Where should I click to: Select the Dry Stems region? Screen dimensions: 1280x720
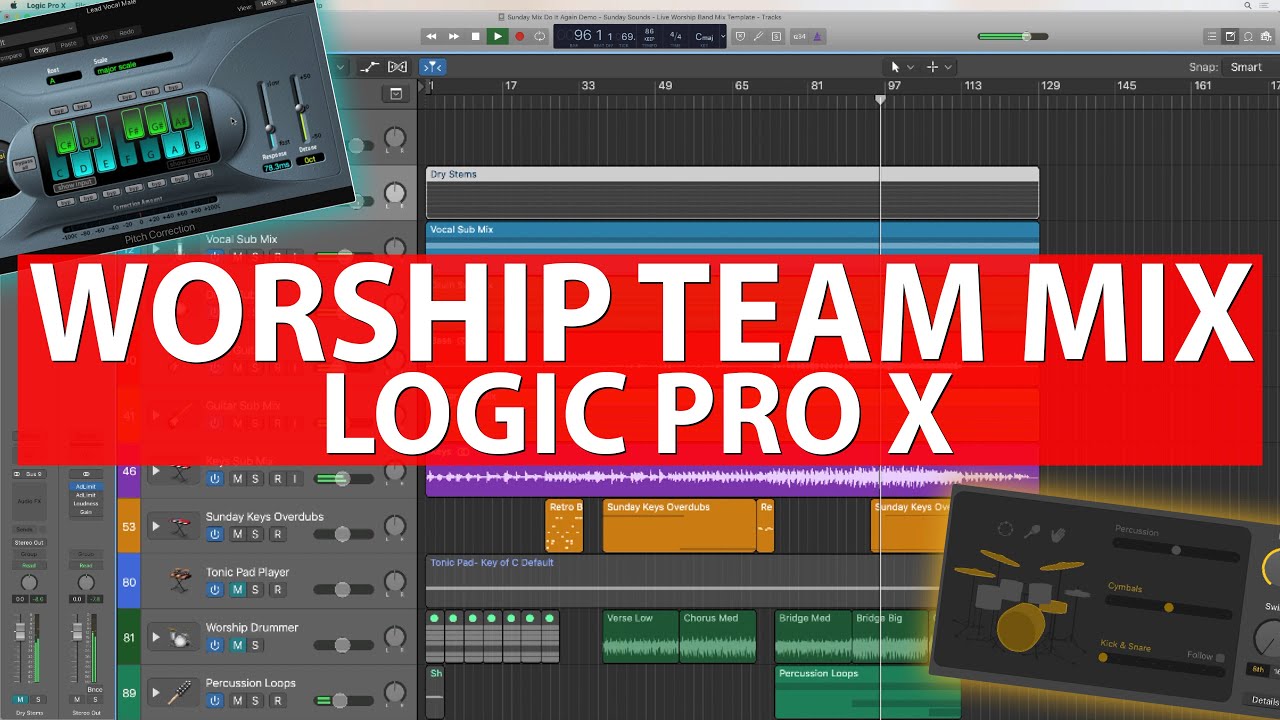(732, 192)
